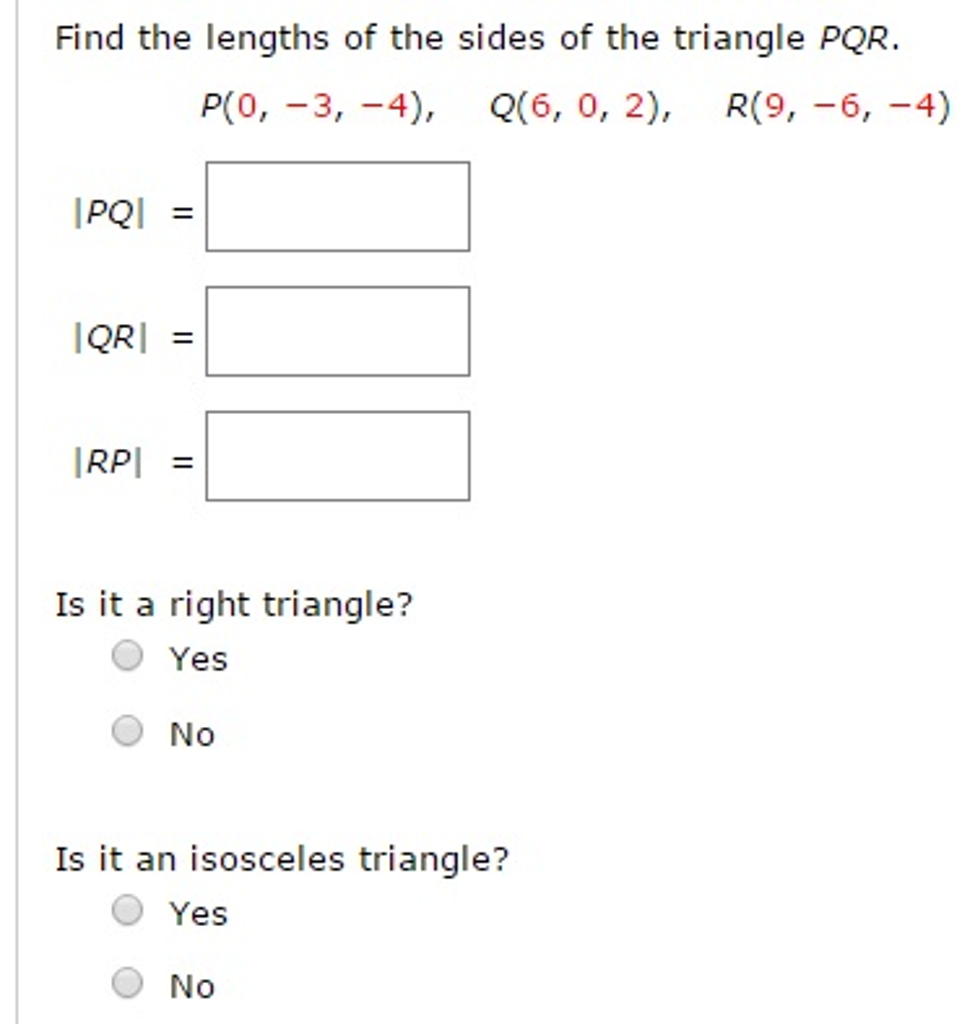This screenshot has height=1024, width=975.
Task: Select Yes for the right triangle question
Action: coord(128,655)
